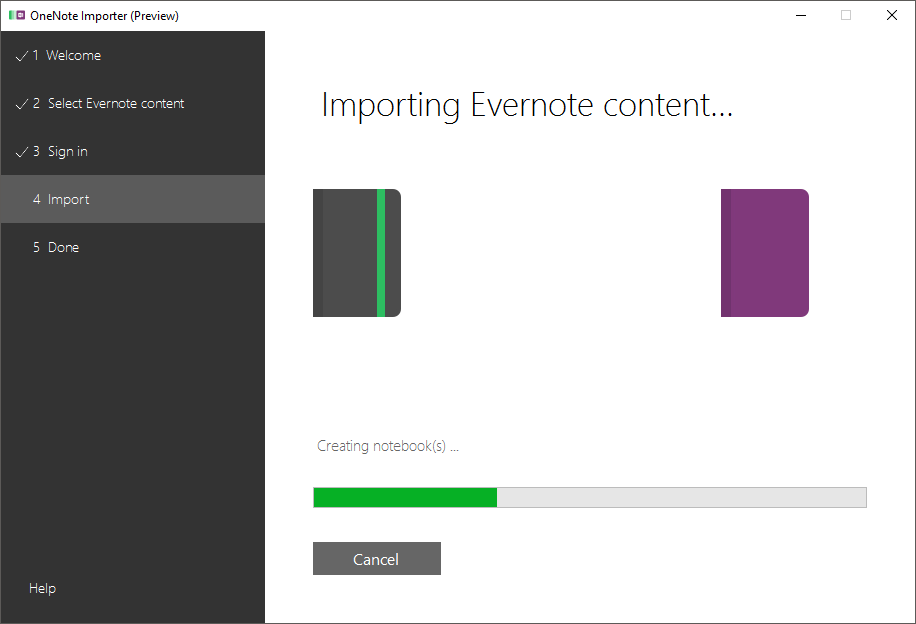The height and width of the screenshot is (624, 916).
Task: Cancel the Evernote import
Action: 377,559
